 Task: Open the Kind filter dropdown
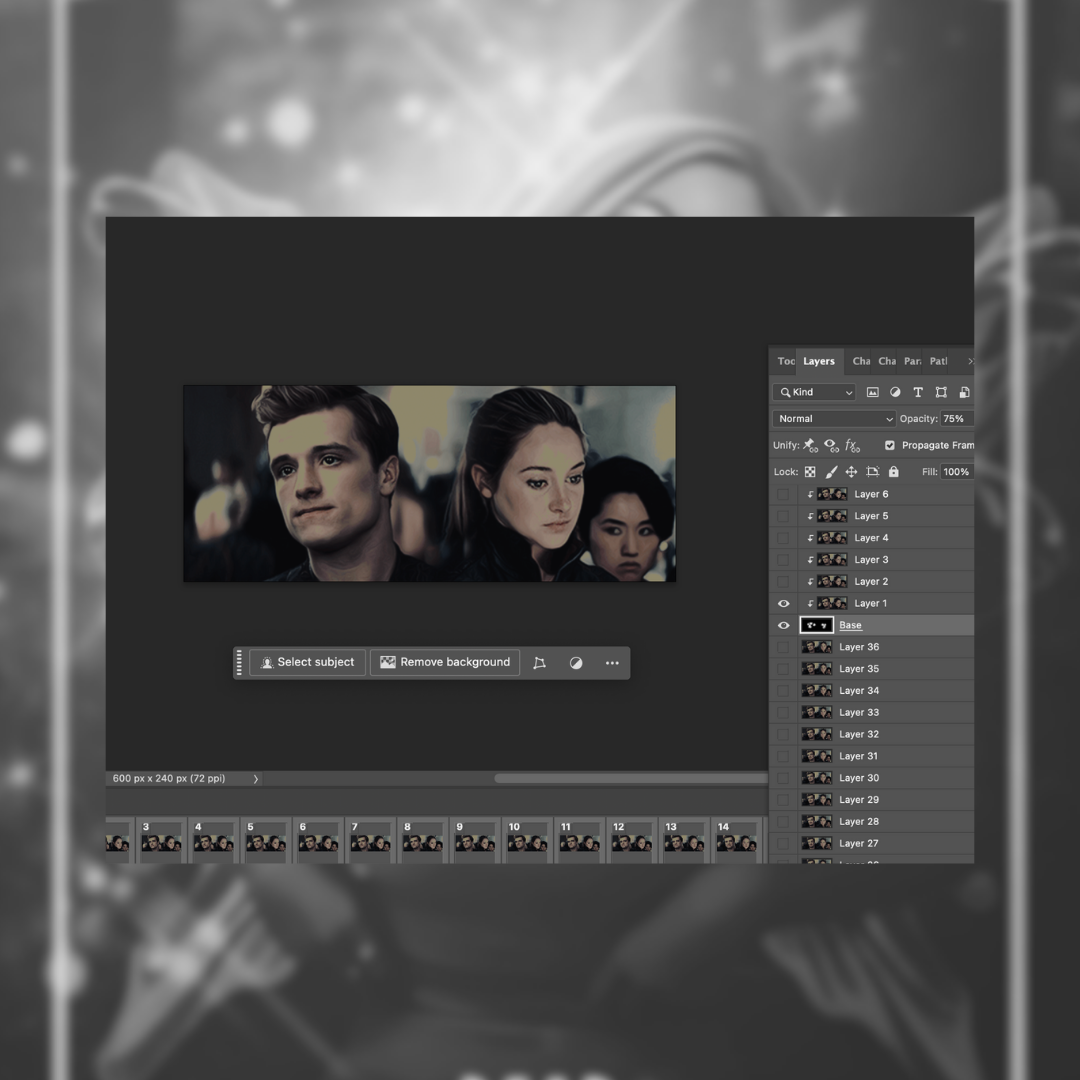[x=814, y=392]
